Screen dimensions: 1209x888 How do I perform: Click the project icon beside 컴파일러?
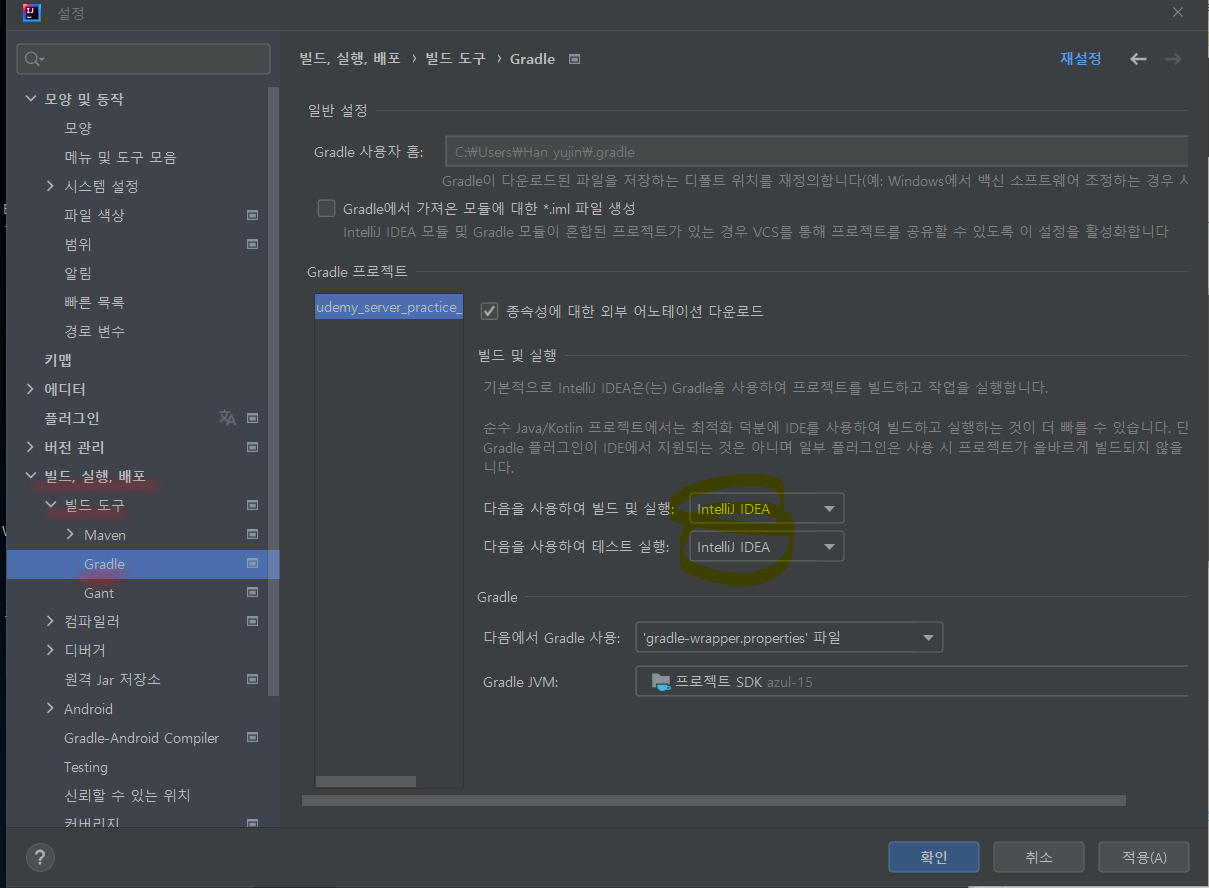253,621
